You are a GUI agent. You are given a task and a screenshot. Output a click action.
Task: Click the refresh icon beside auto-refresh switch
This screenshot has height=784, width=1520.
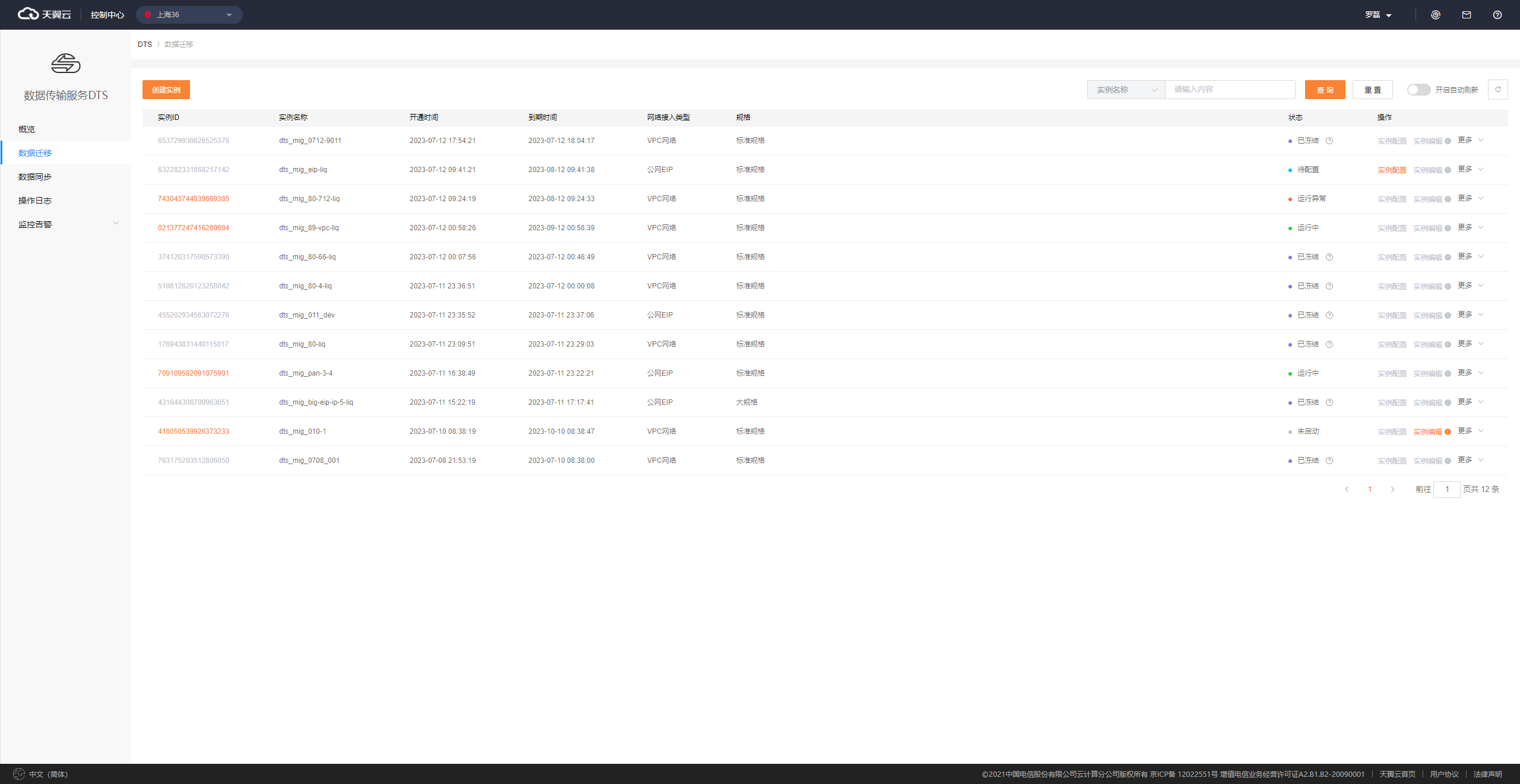1497,90
